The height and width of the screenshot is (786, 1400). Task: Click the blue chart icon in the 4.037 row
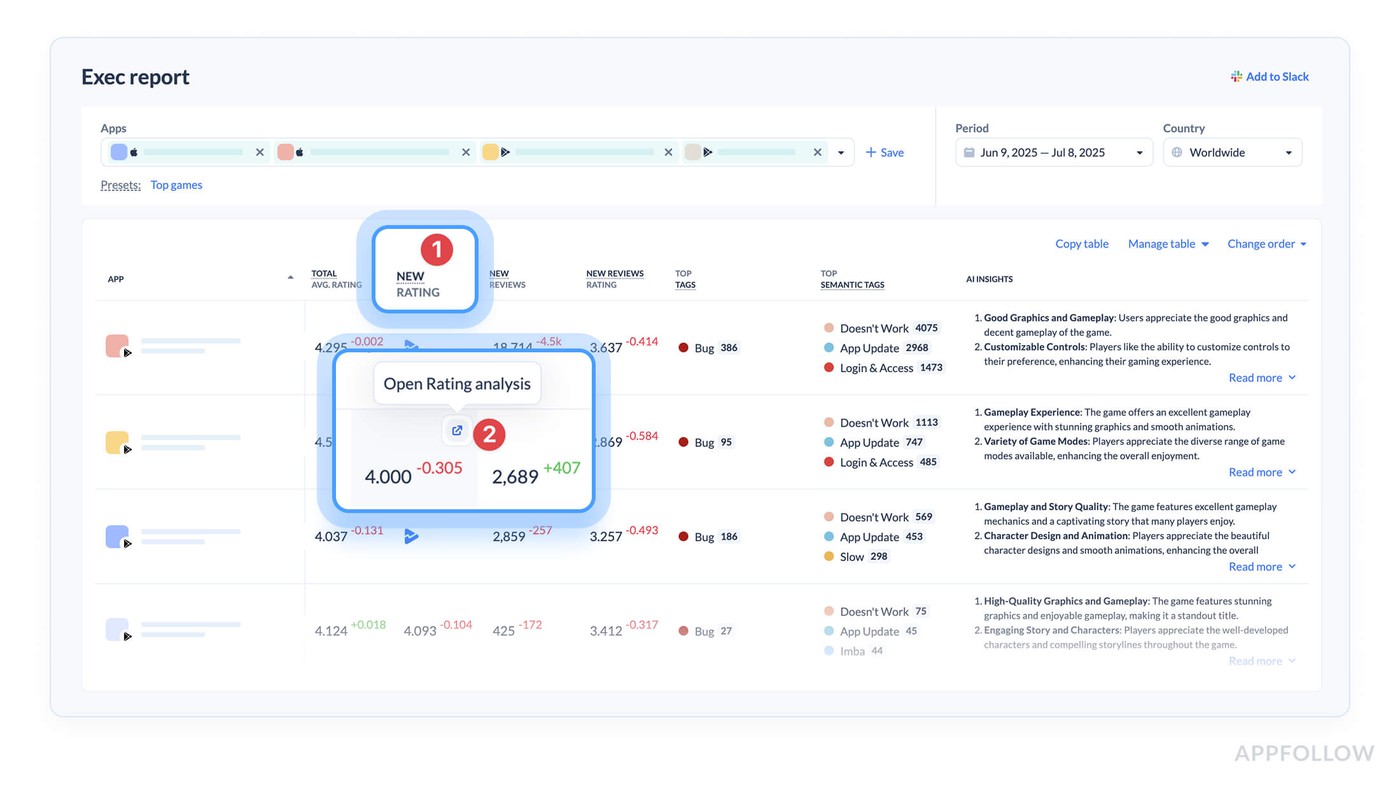tap(411, 537)
